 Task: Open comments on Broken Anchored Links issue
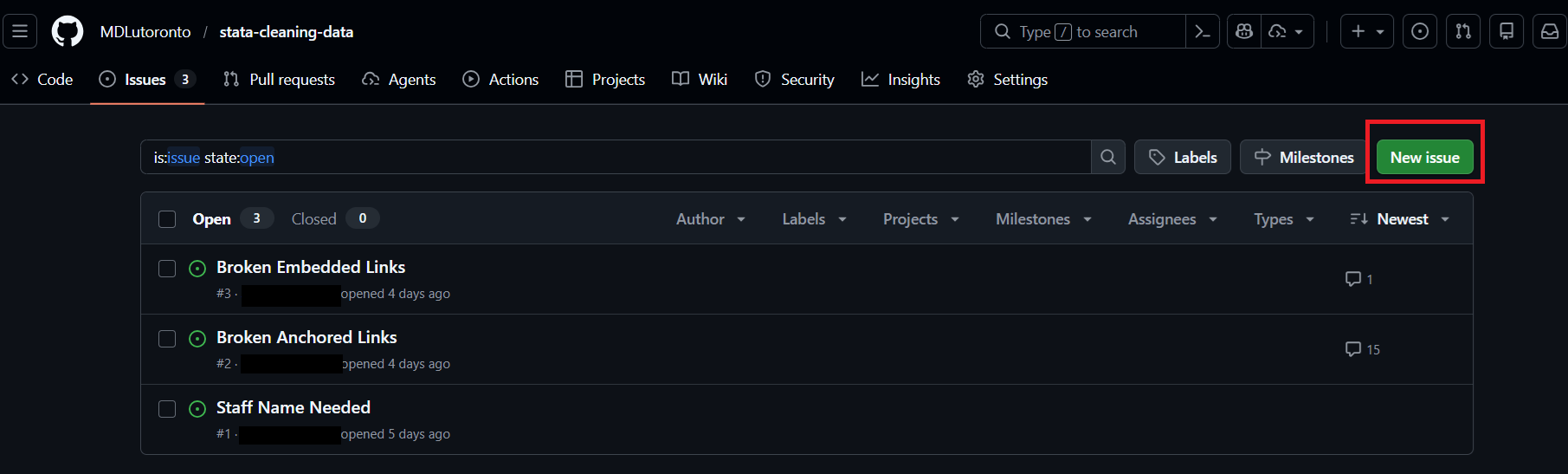(x=1362, y=349)
